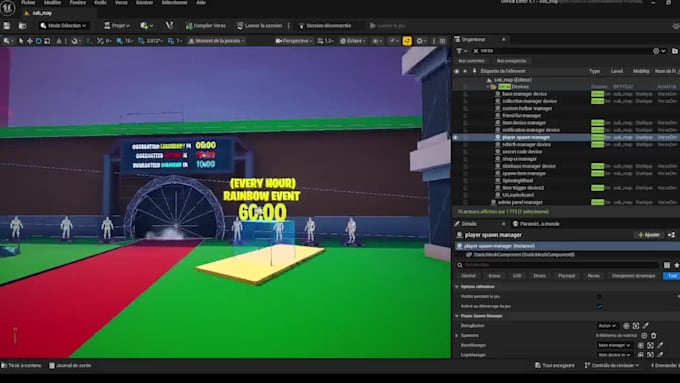Select rebirth manager device row

coord(526,144)
